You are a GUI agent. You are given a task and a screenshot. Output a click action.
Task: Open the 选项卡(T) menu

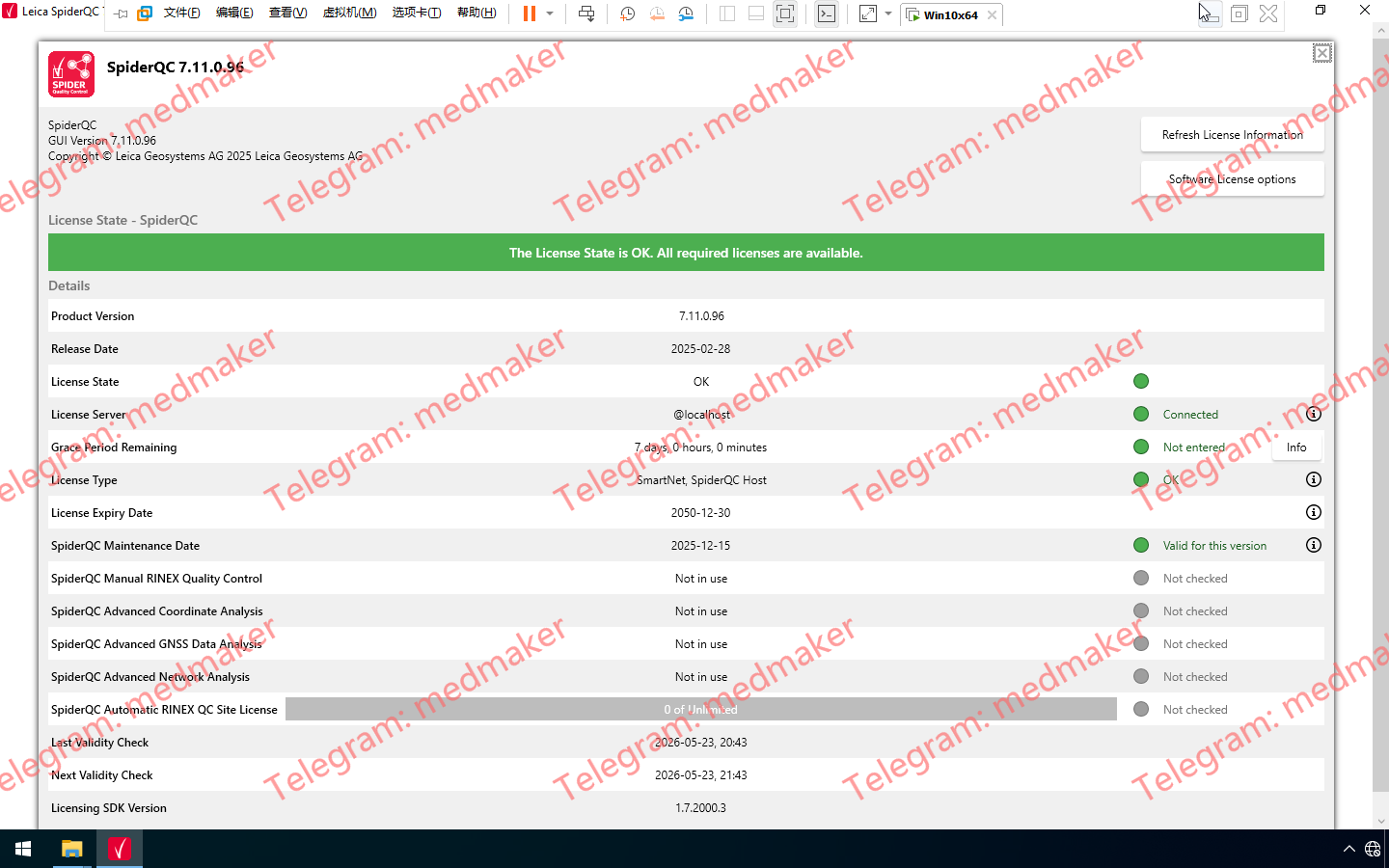[x=417, y=13]
